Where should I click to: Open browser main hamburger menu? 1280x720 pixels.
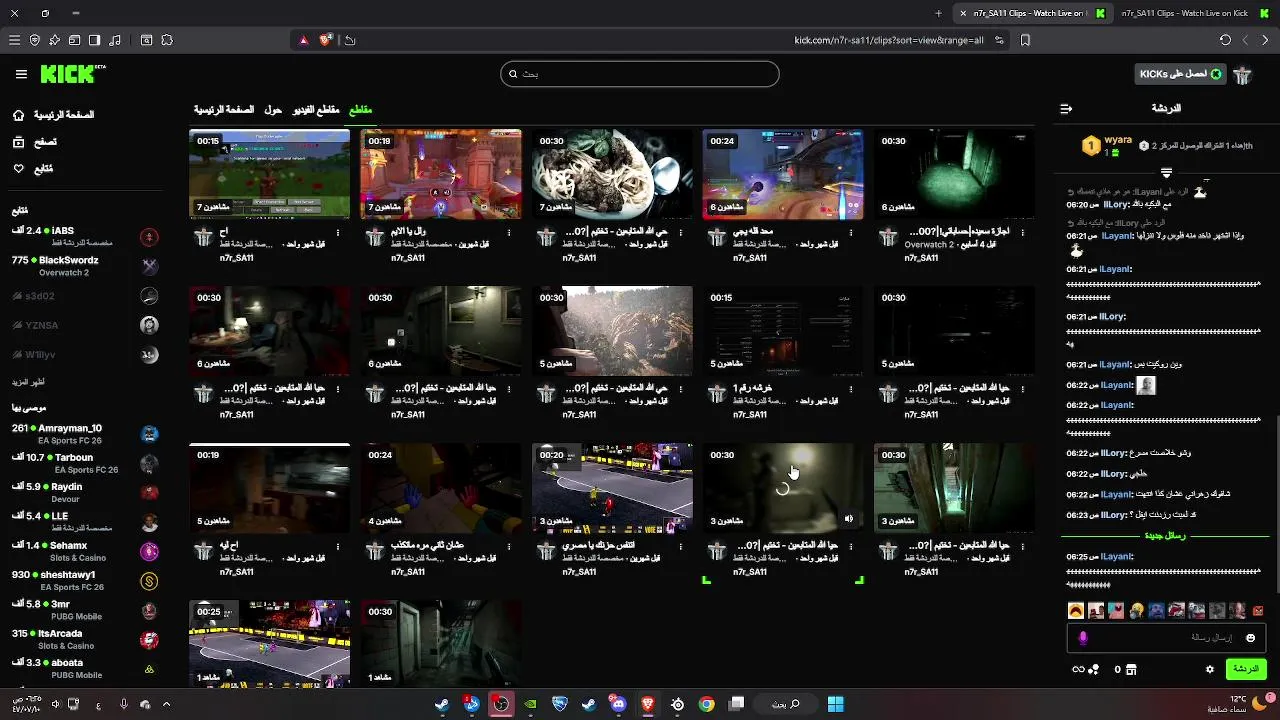[14, 40]
